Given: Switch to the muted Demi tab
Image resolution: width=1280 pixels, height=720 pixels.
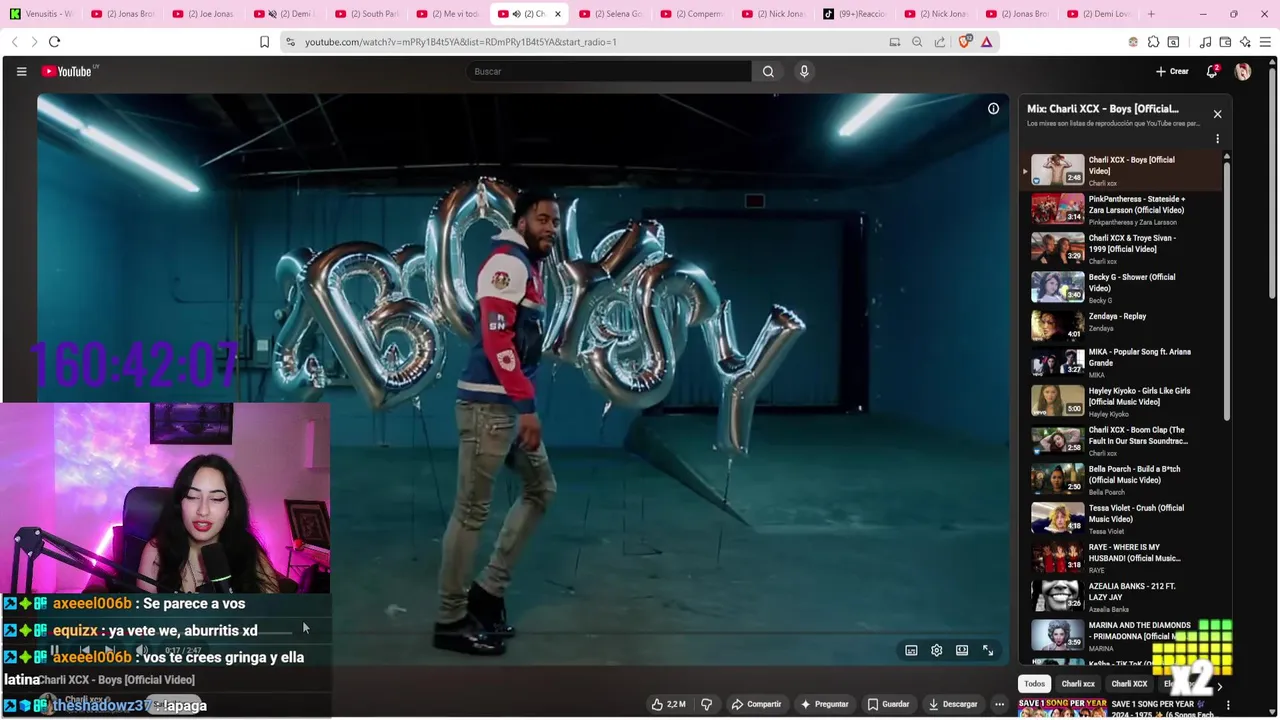Looking at the screenshot, I should point(286,14).
